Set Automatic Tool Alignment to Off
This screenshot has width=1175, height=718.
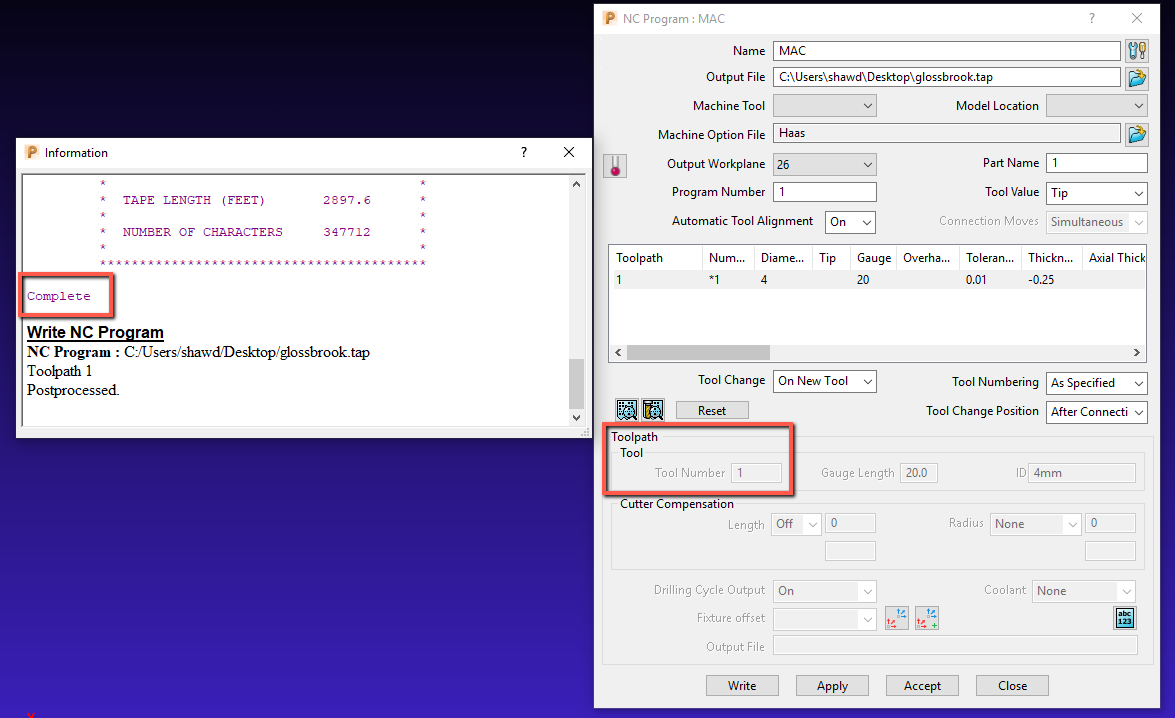pyautogui.click(x=849, y=222)
